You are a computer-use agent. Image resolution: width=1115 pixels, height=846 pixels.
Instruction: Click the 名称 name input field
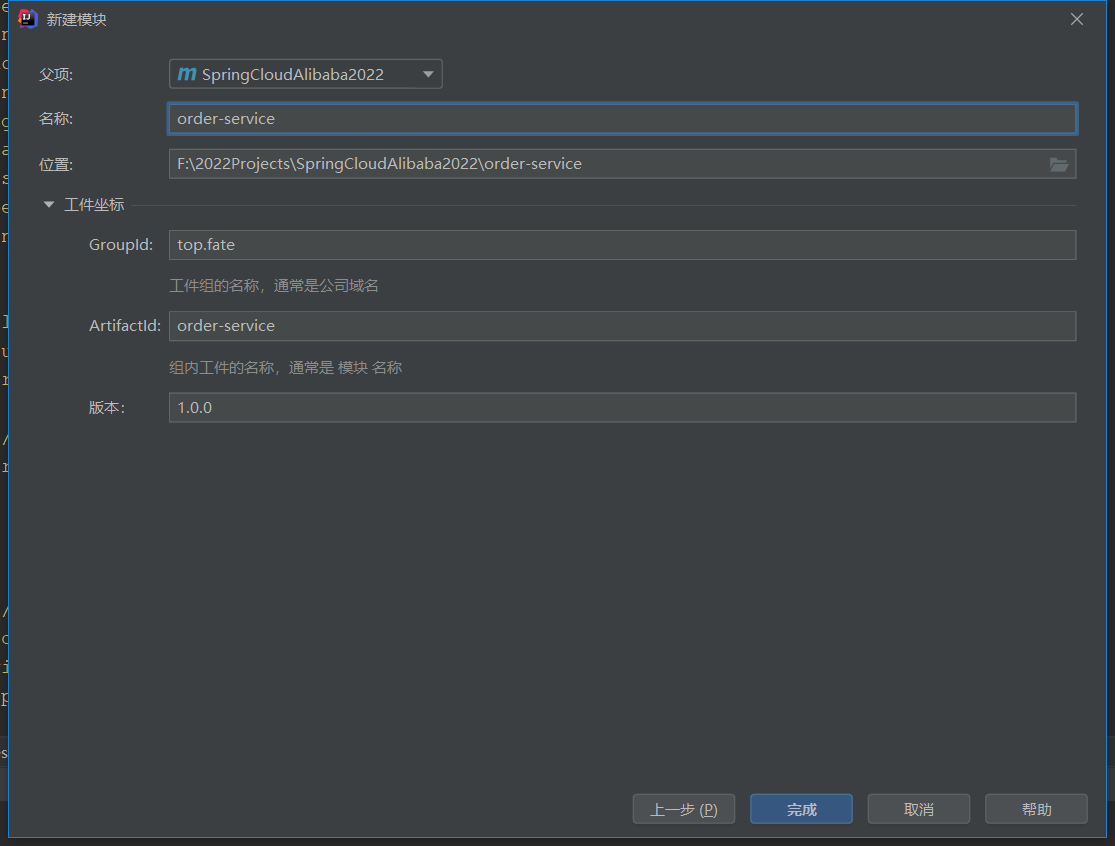(622, 119)
